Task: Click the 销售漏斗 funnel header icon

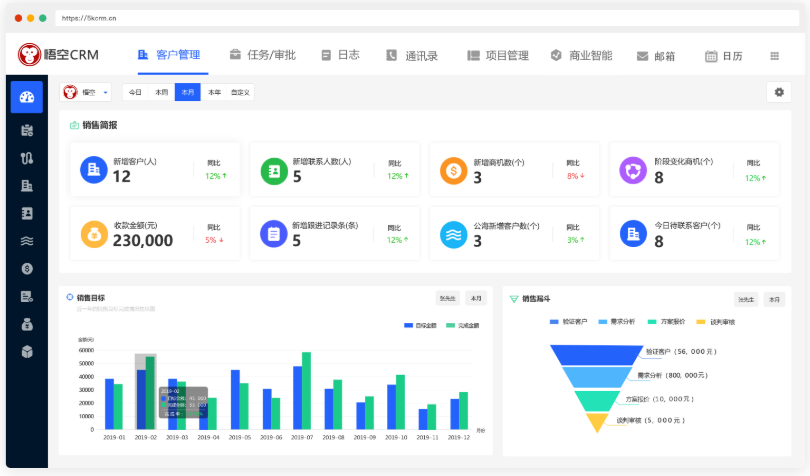Action: point(514,299)
